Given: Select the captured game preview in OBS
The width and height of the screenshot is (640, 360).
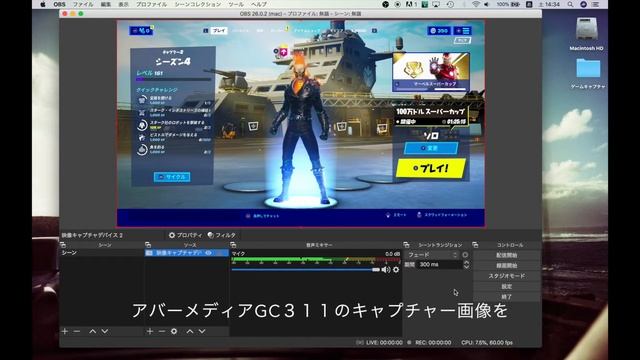Looking at the screenshot, I should click(x=301, y=124).
